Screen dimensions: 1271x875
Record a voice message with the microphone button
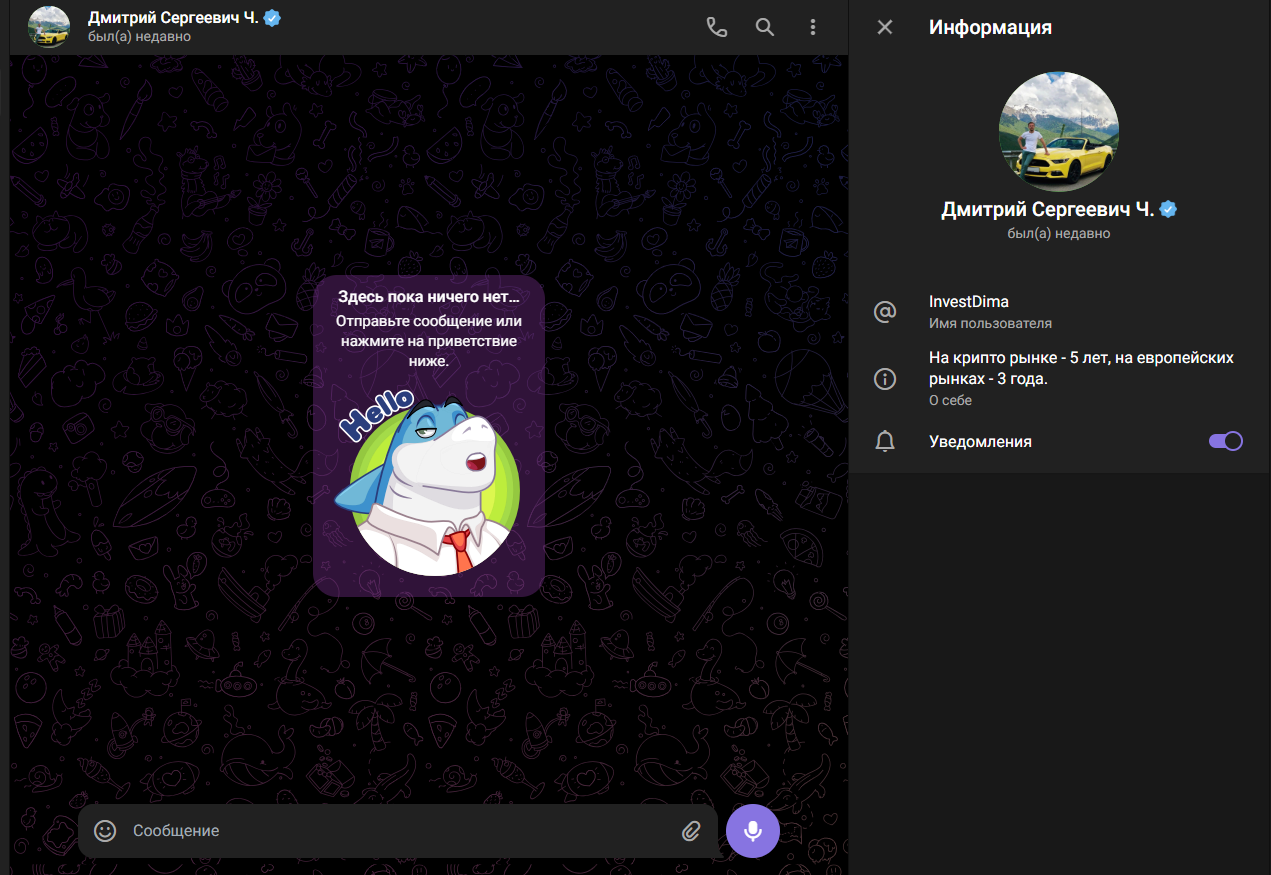753,831
